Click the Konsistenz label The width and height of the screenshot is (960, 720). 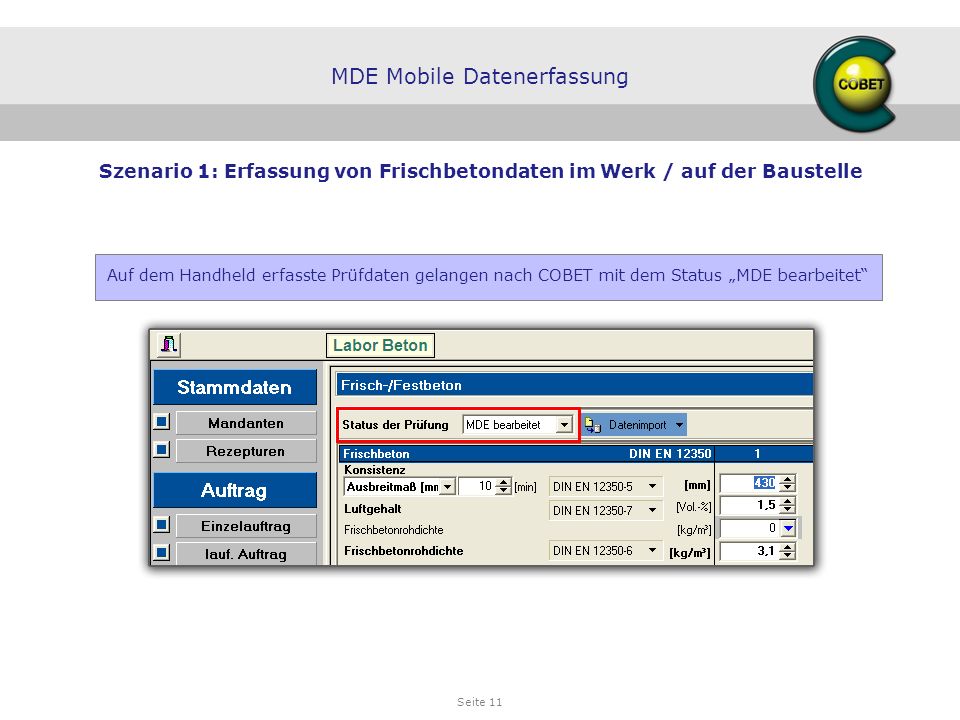coord(375,470)
